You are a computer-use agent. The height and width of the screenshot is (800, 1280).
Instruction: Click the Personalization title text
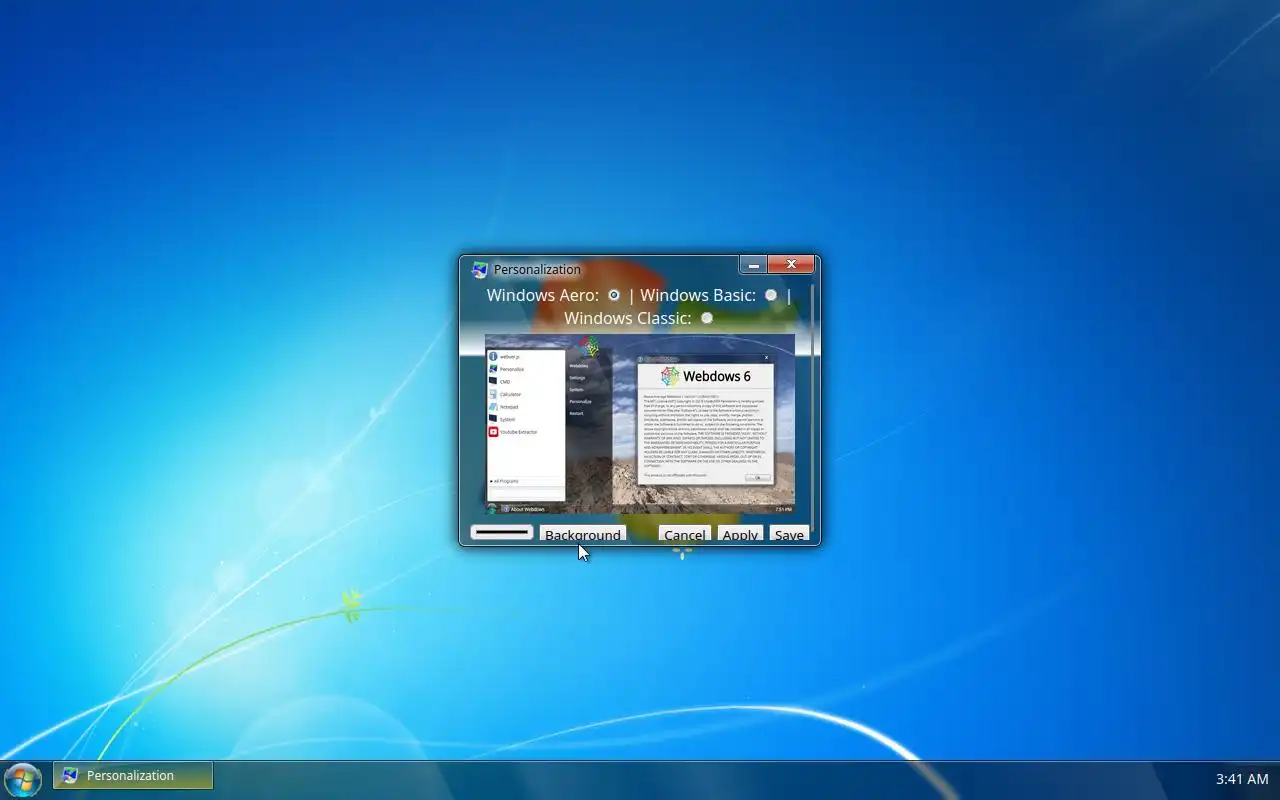537,269
